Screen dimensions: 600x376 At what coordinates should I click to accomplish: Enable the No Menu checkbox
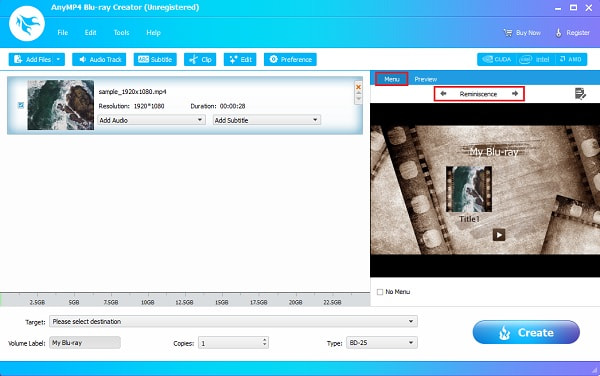click(380, 292)
